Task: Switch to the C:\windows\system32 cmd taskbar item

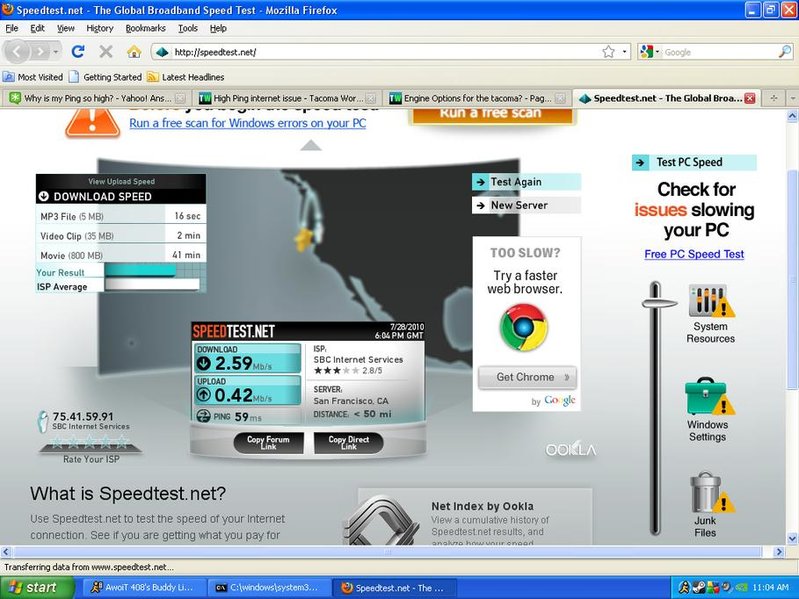Action: (268, 587)
